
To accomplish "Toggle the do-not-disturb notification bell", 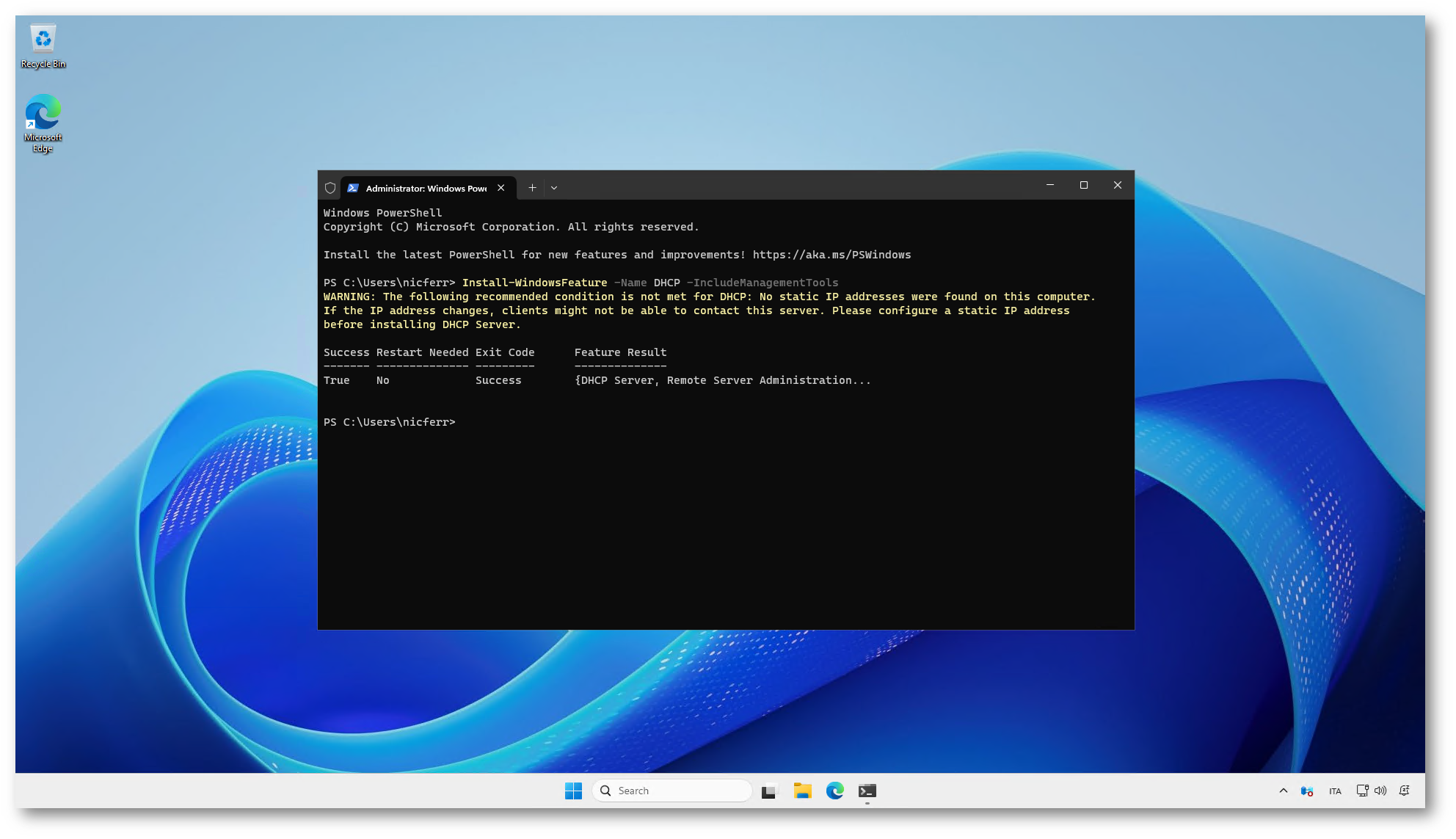I will coord(1405,791).
